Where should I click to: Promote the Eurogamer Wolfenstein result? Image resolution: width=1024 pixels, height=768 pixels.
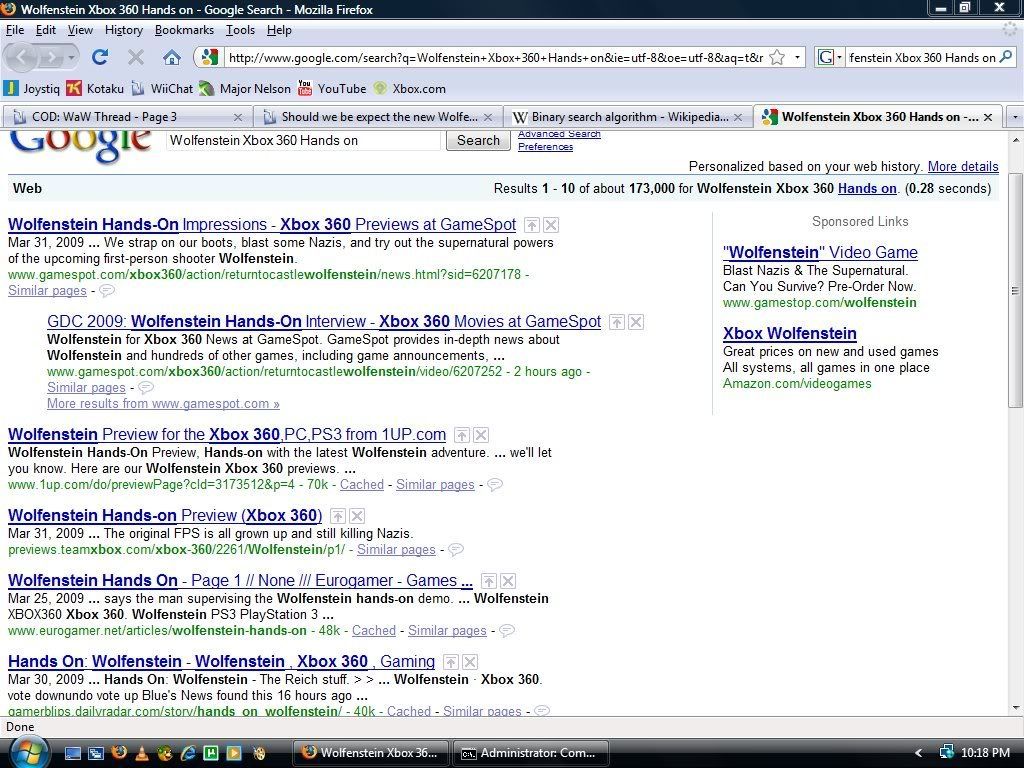(x=488, y=581)
